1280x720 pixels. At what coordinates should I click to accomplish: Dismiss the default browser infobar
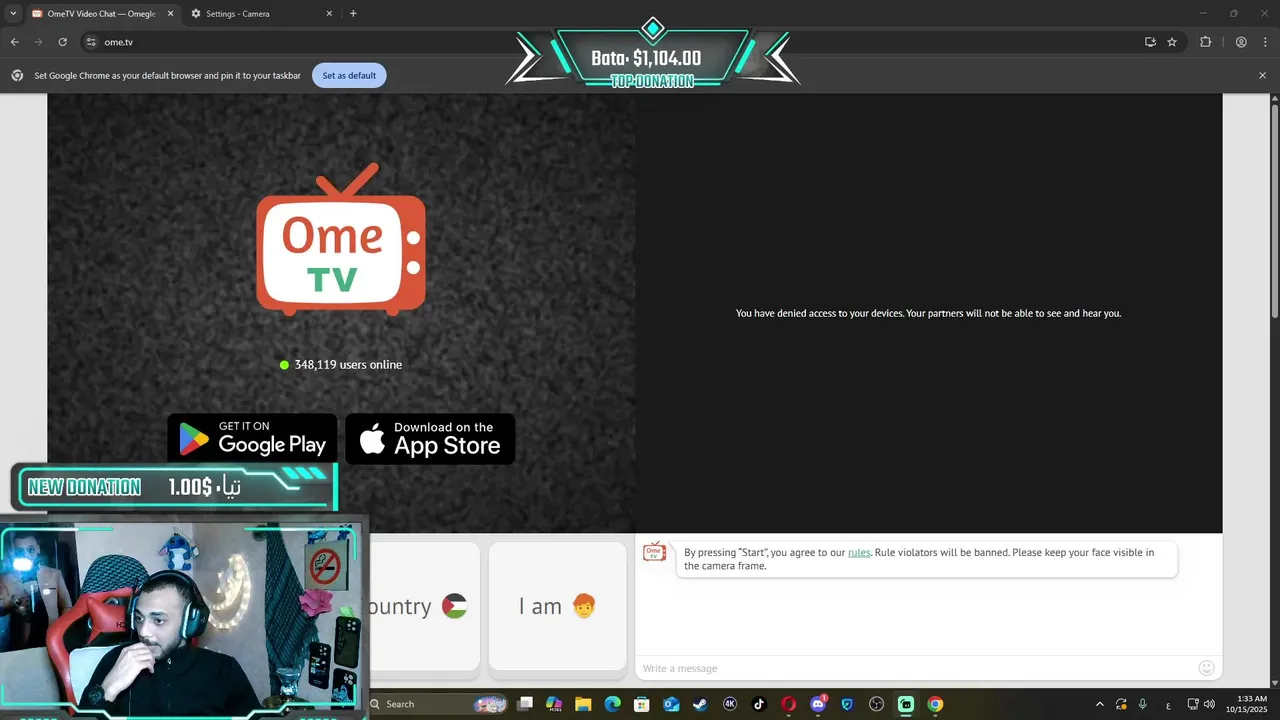1262,75
